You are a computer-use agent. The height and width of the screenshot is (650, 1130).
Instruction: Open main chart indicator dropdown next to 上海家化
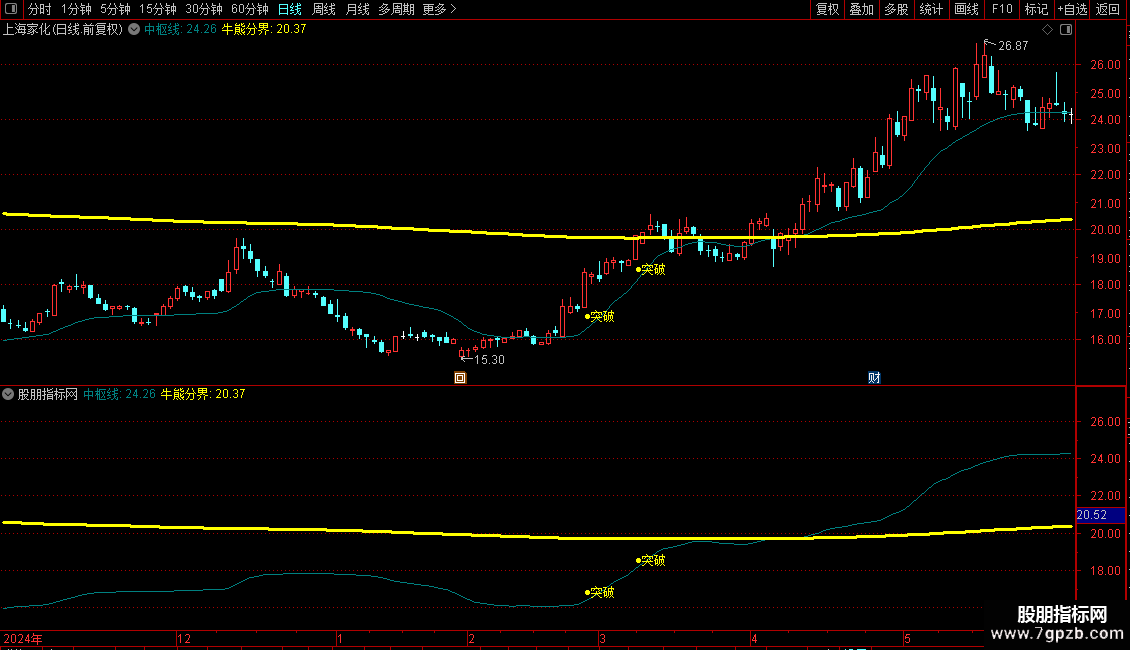click(x=134, y=29)
